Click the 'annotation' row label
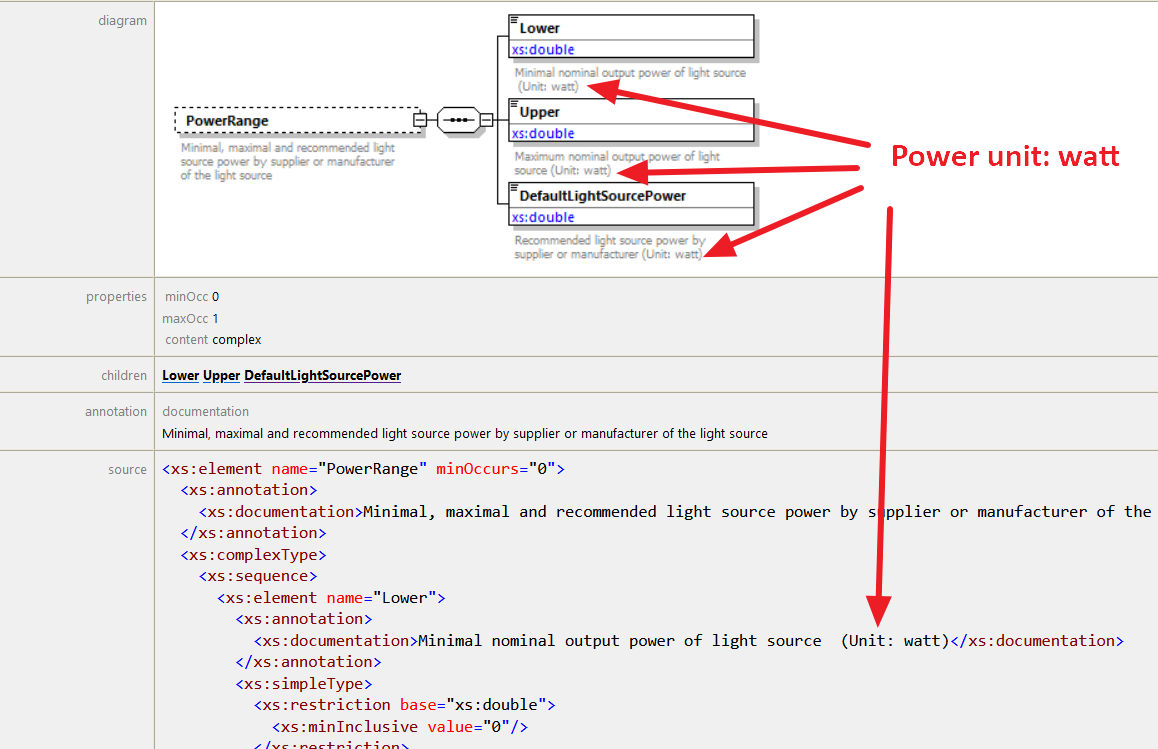This screenshot has height=749, width=1158. point(116,411)
